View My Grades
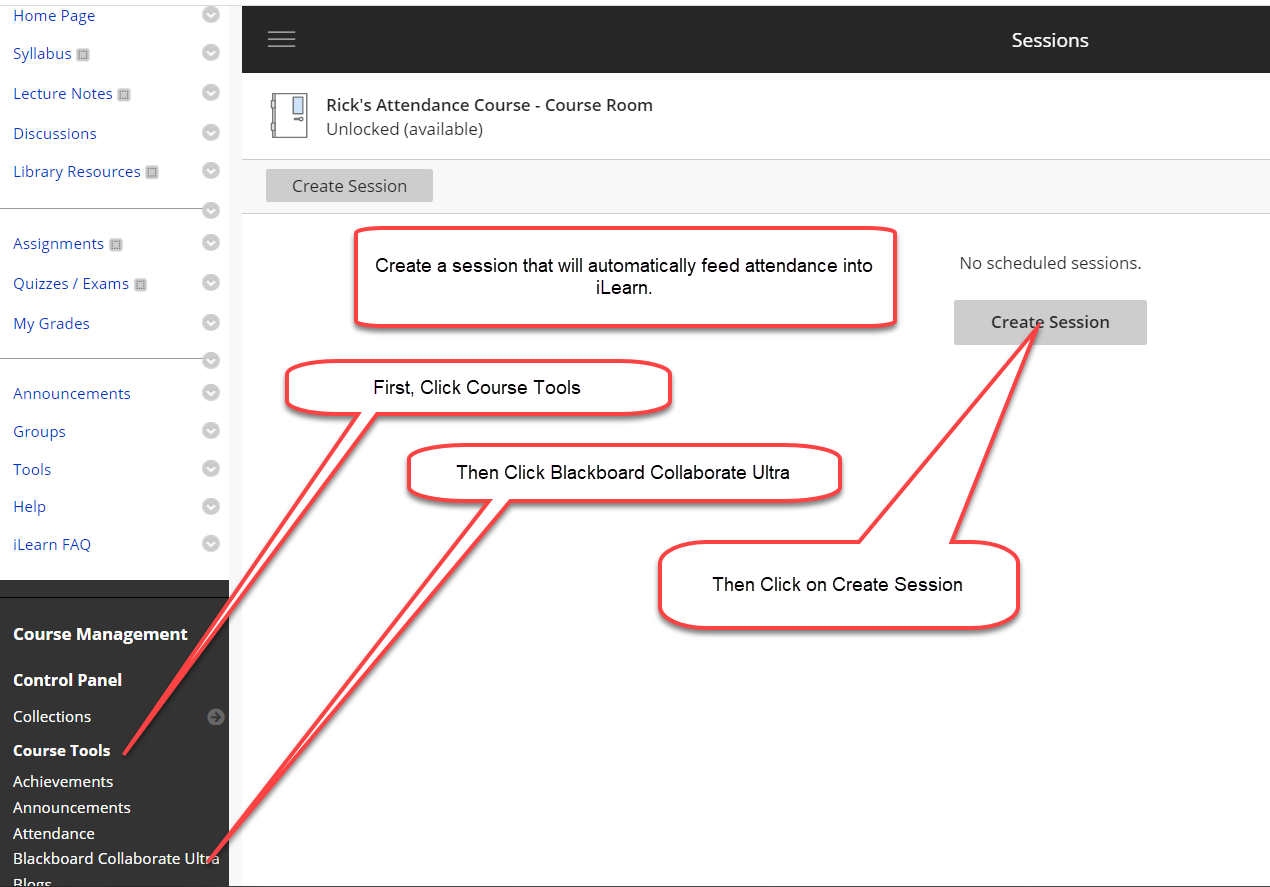This screenshot has height=887, width=1270. point(51,324)
